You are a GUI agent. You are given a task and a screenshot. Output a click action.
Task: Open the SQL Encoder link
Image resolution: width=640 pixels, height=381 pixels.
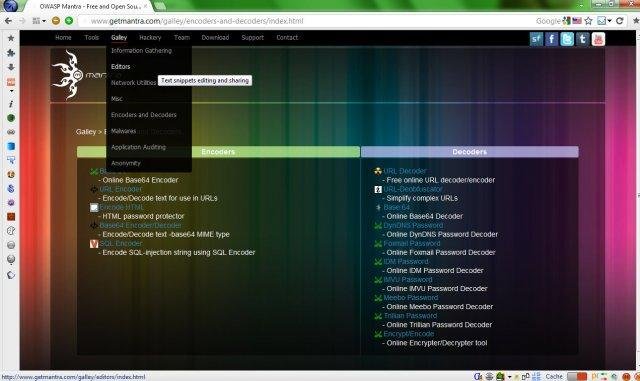click(121, 243)
